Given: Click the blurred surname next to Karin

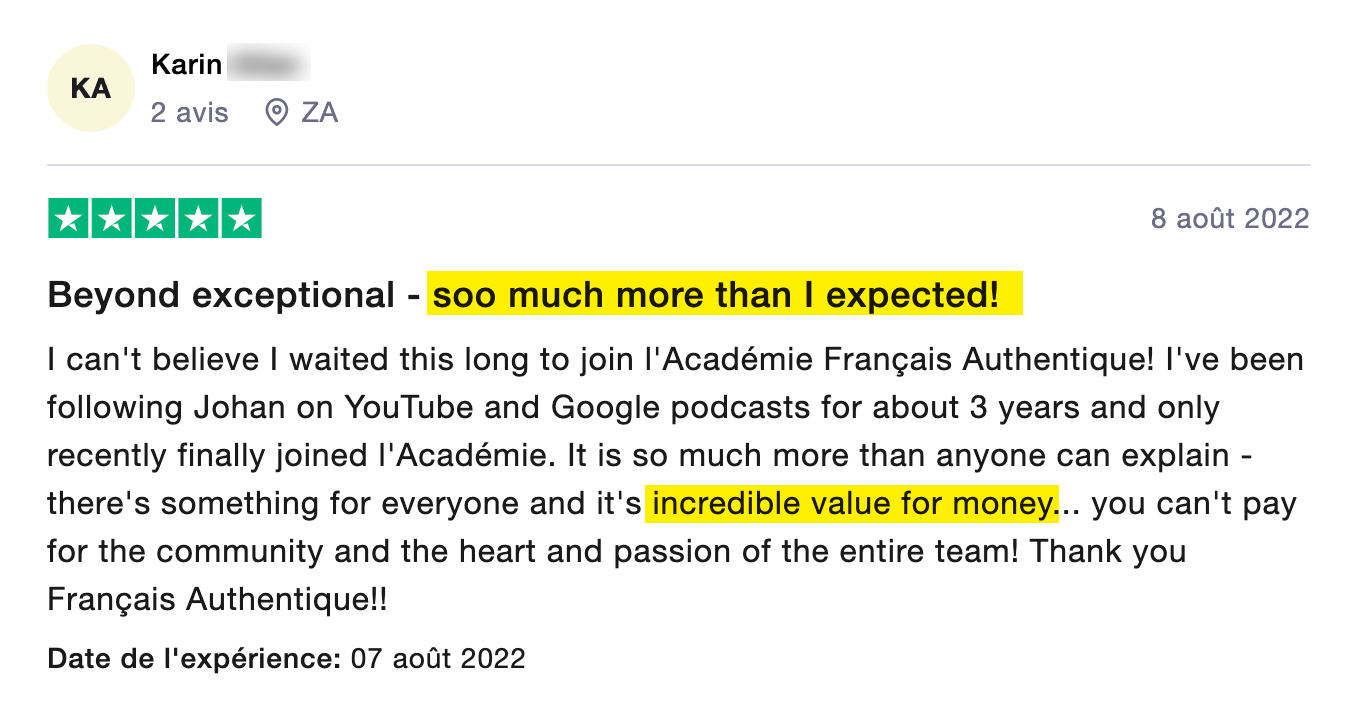Looking at the screenshot, I should tap(268, 65).
